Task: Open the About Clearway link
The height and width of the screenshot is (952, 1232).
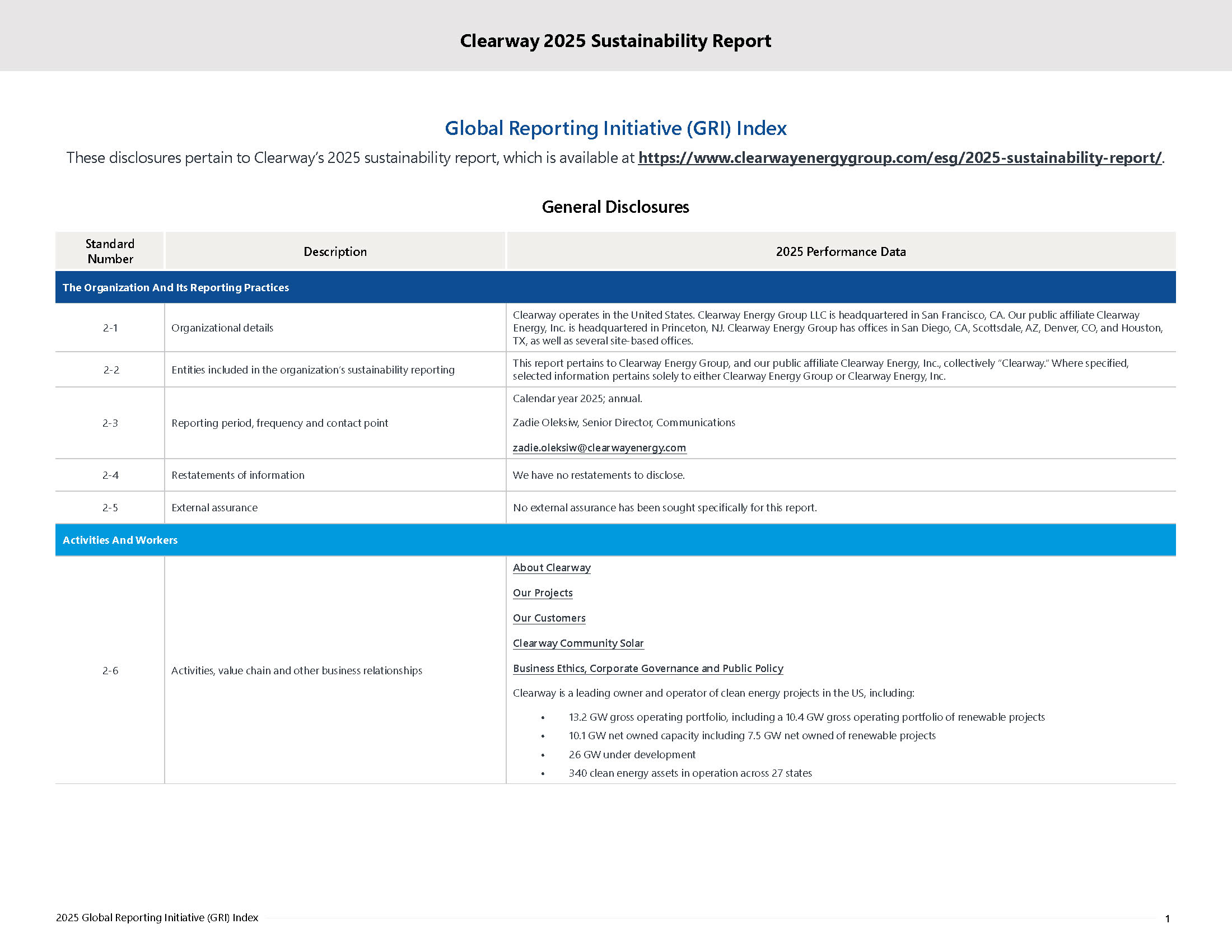Action: click(551, 568)
